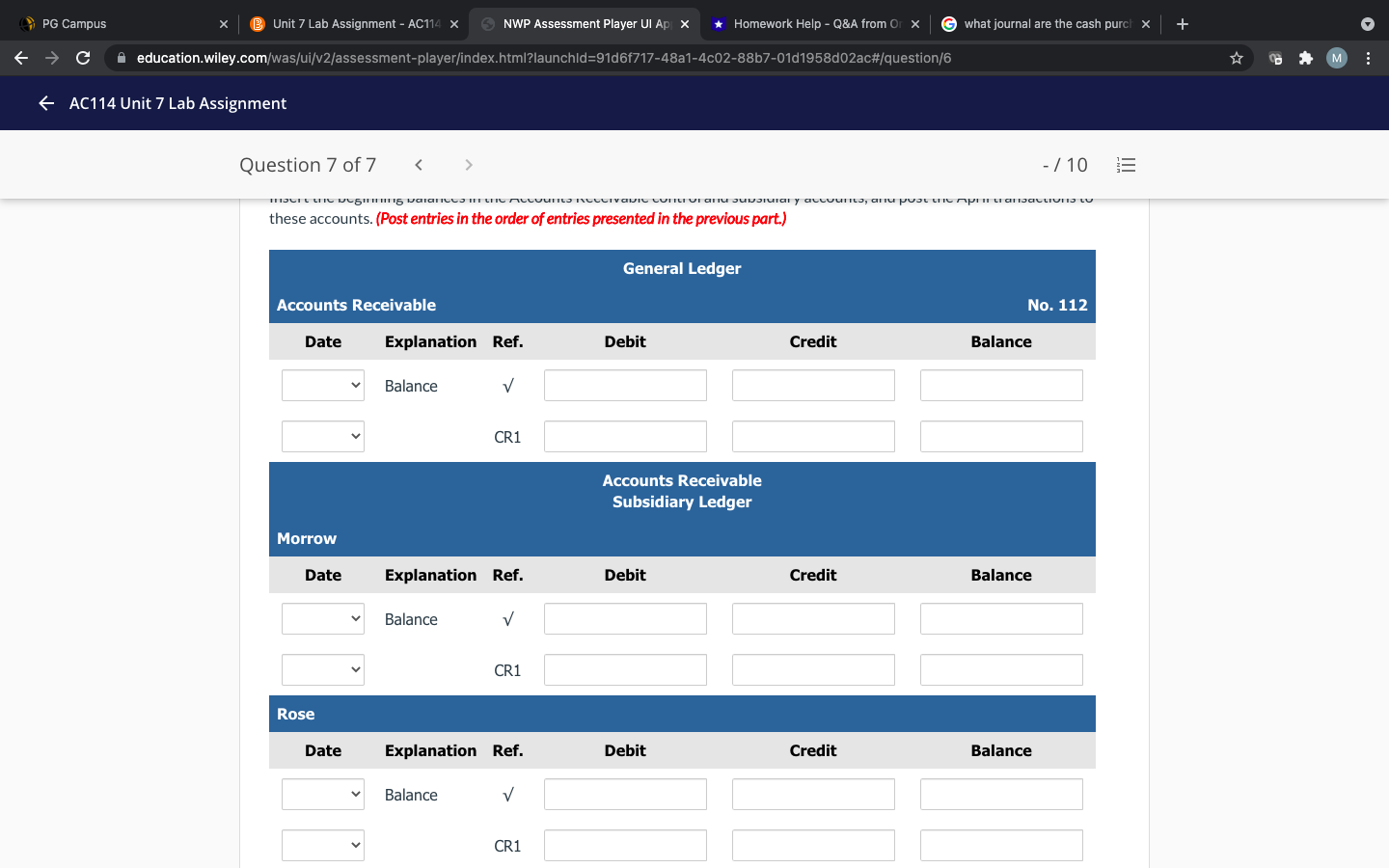Click the back arrow beside AC114 Unit 7 Lab Assignment
Screen dimensions: 1389x868
pos(46,103)
